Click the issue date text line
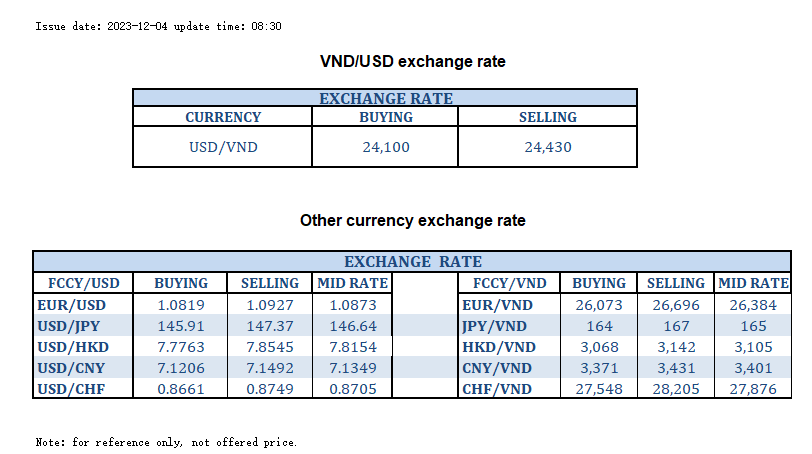 point(158,26)
